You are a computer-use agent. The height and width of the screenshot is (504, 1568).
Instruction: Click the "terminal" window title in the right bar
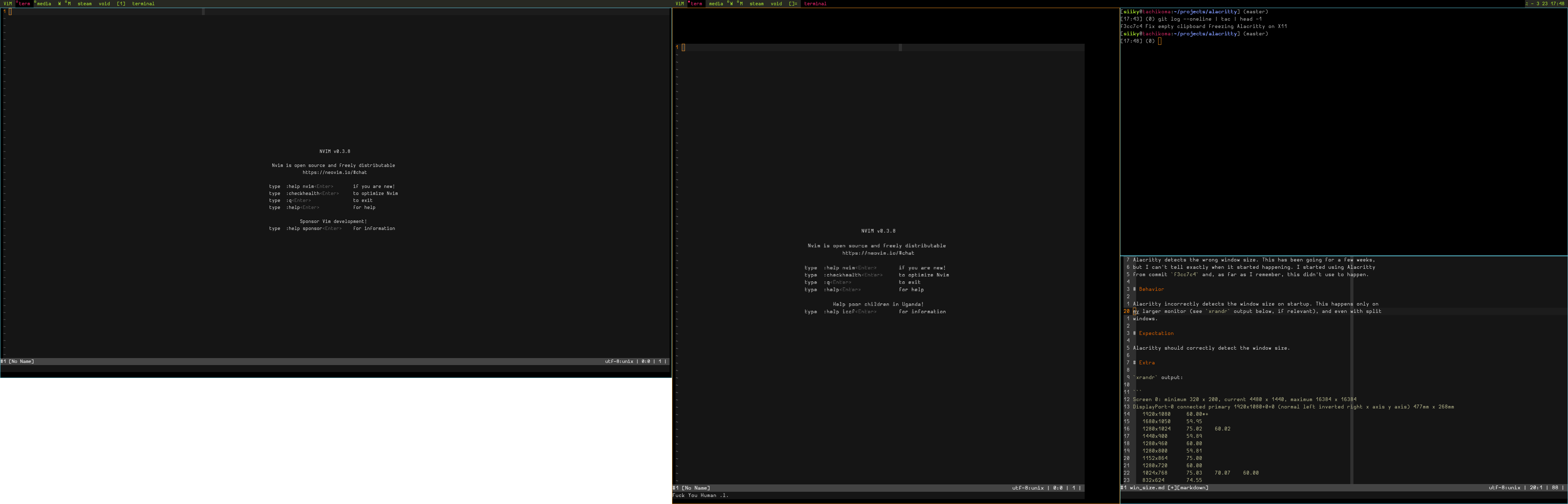click(815, 3)
